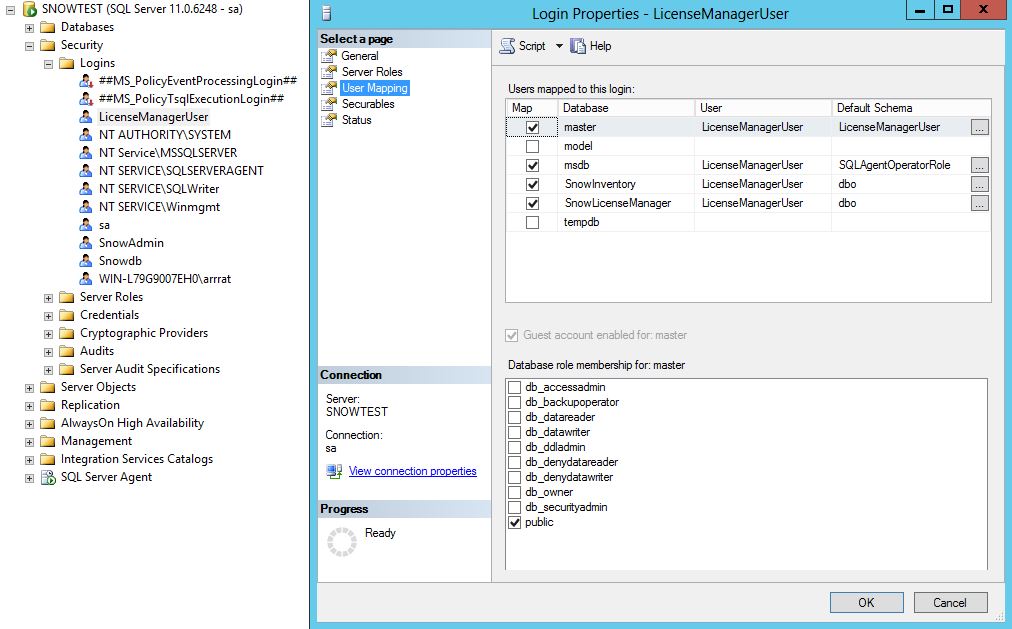Expand the AlwaysOn High Availability node
The width and height of the screenshot is (1012, 629).
29,424
